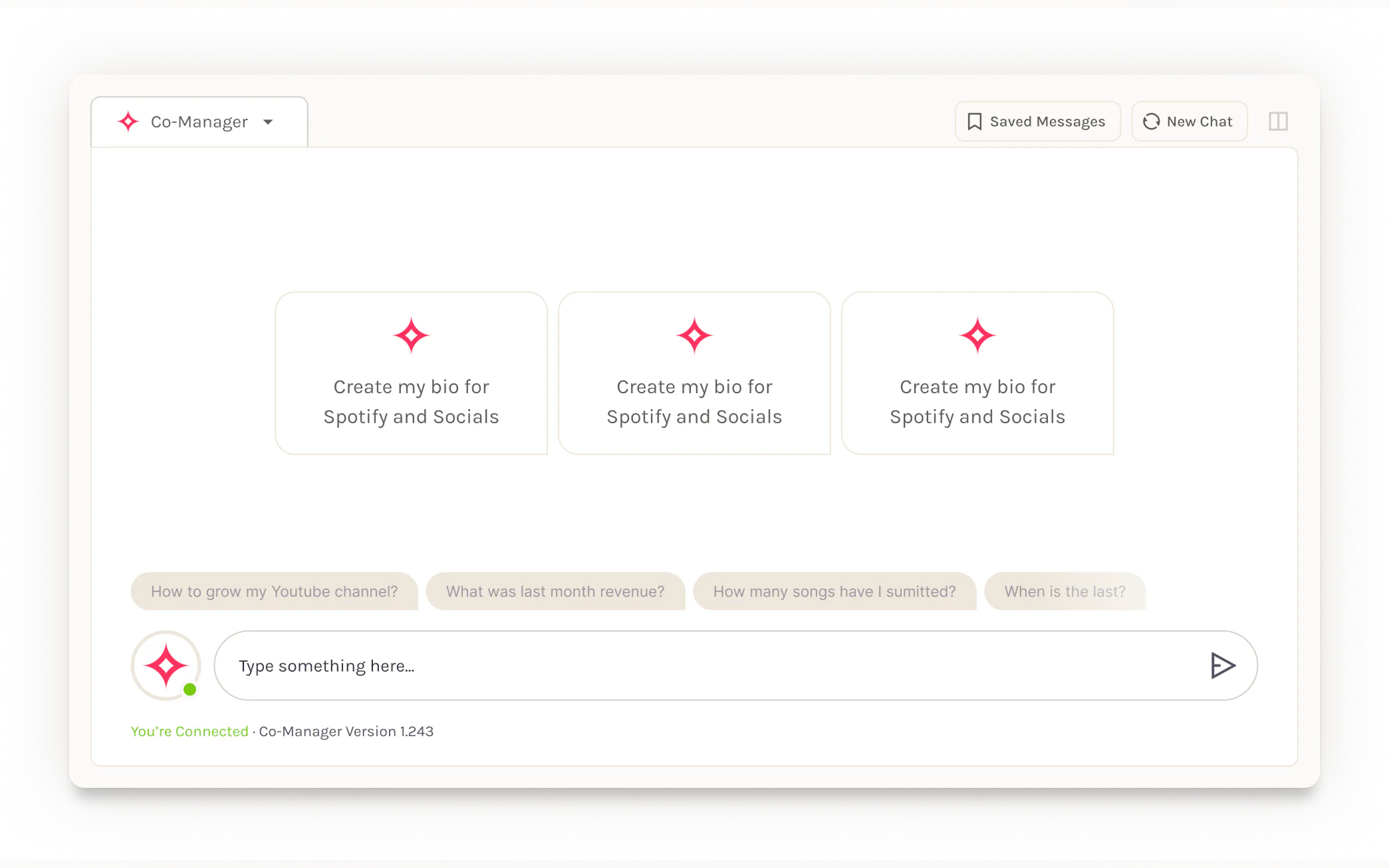Click the bookmark icon in Saved Messages
The width and height of the screenshot is (1389, 868).
click(x=974, y=122)
